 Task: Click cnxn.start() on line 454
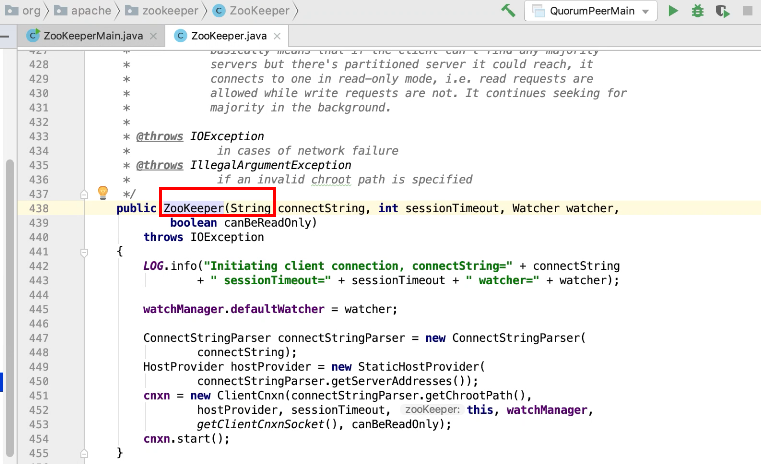tap(183, 439)
